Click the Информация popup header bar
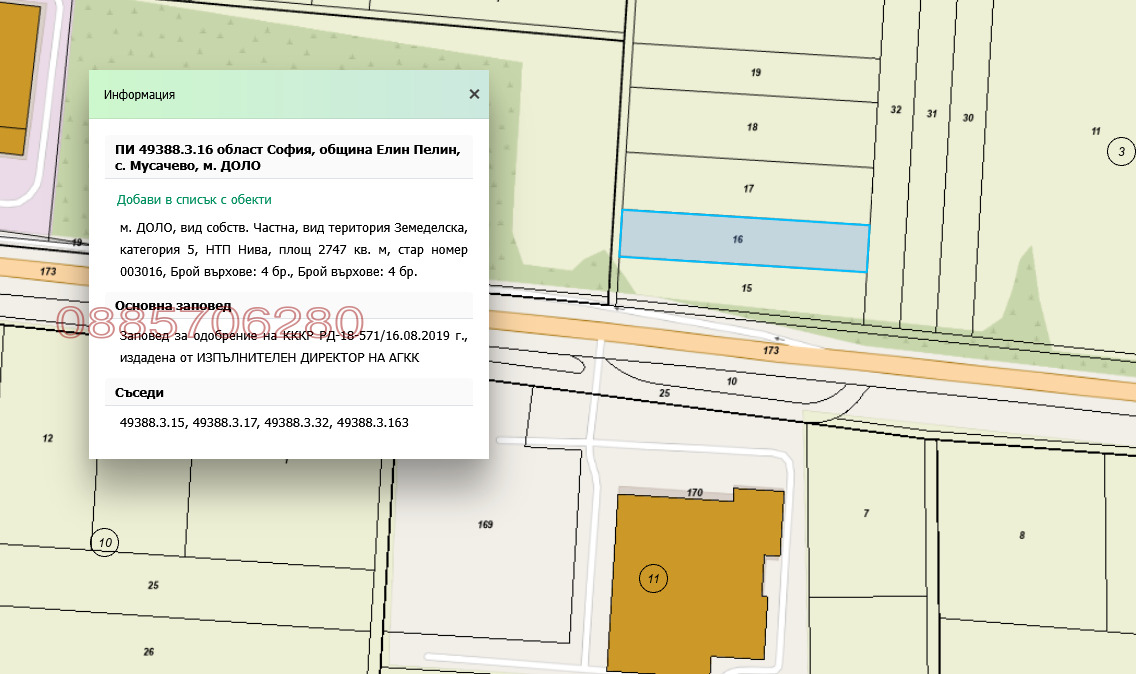Screen dimensions: 1136x674 [280, 95]
